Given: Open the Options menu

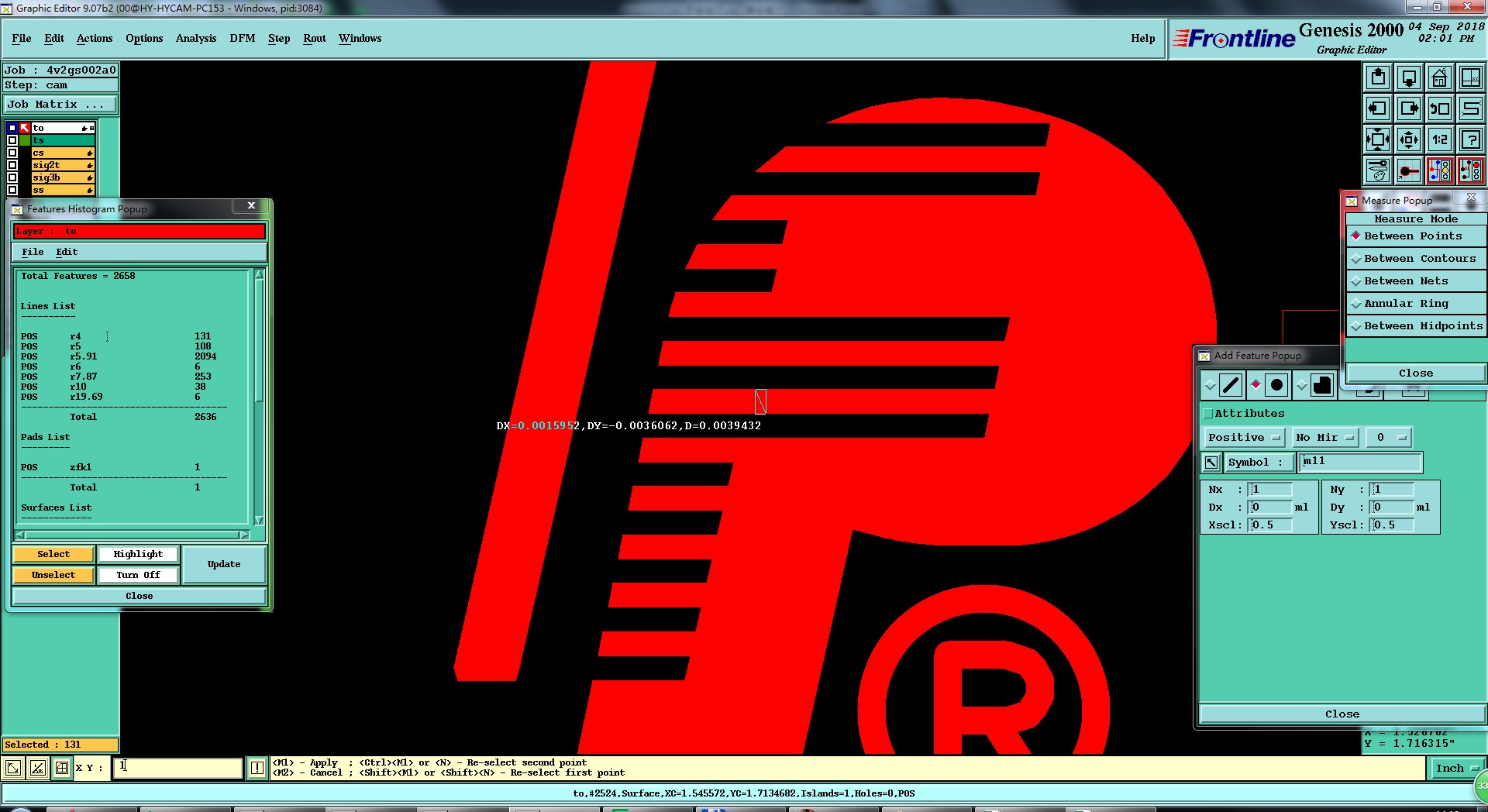Looking at the screenshot, I should click(144, 39).
